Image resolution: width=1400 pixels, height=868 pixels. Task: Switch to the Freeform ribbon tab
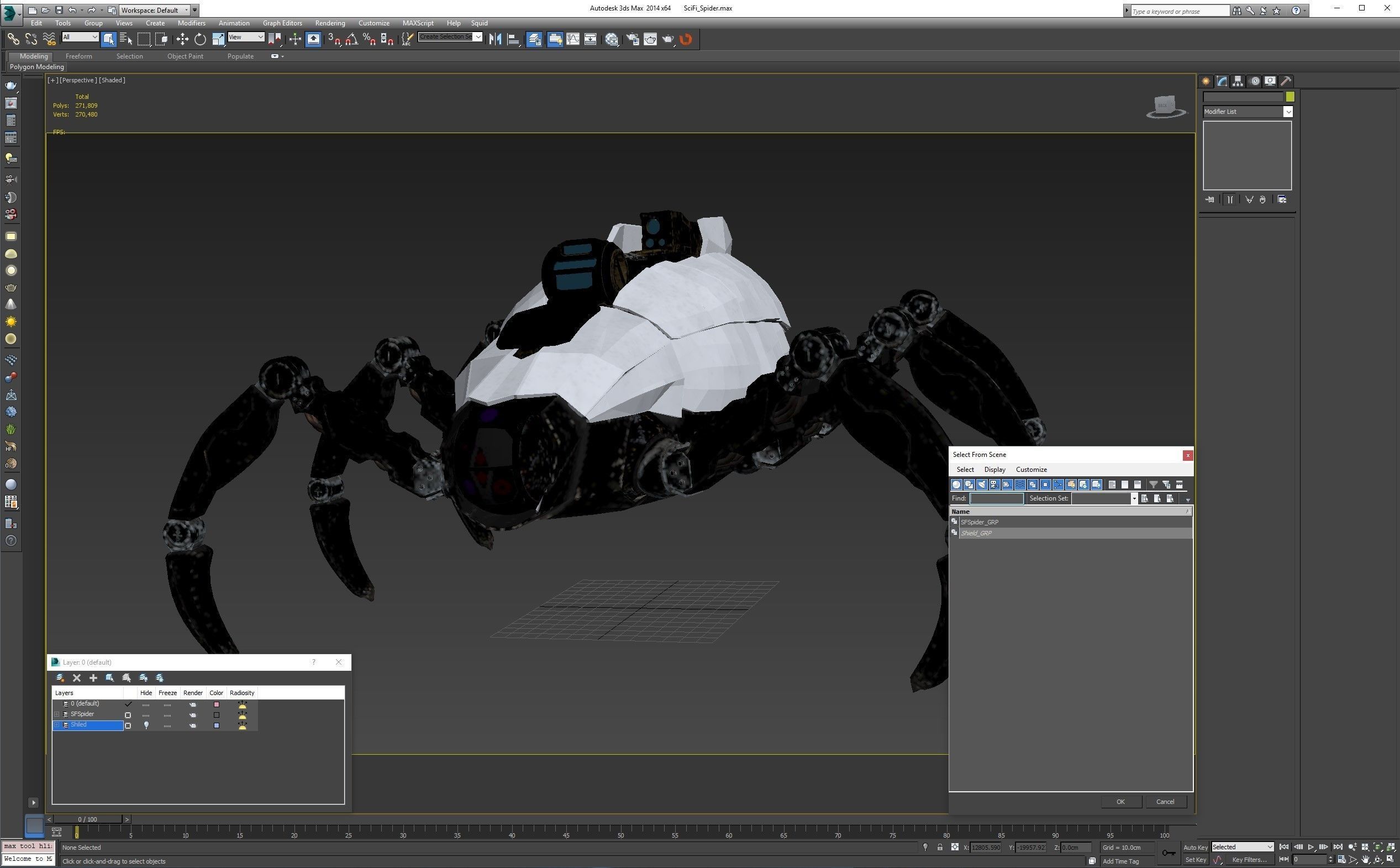click(78, 56)
